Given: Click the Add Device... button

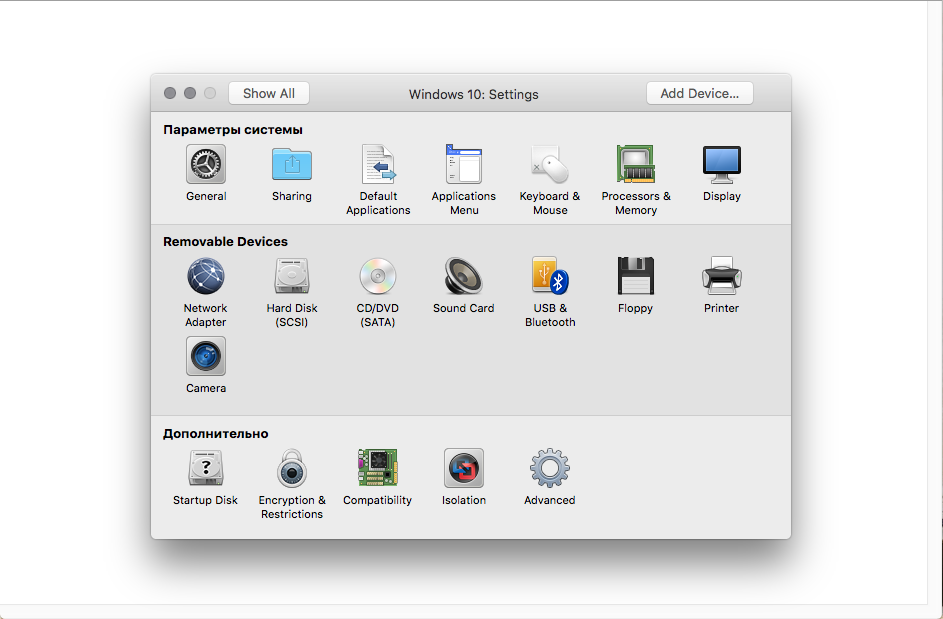Looking at the screenshot, I should [699, 93].
